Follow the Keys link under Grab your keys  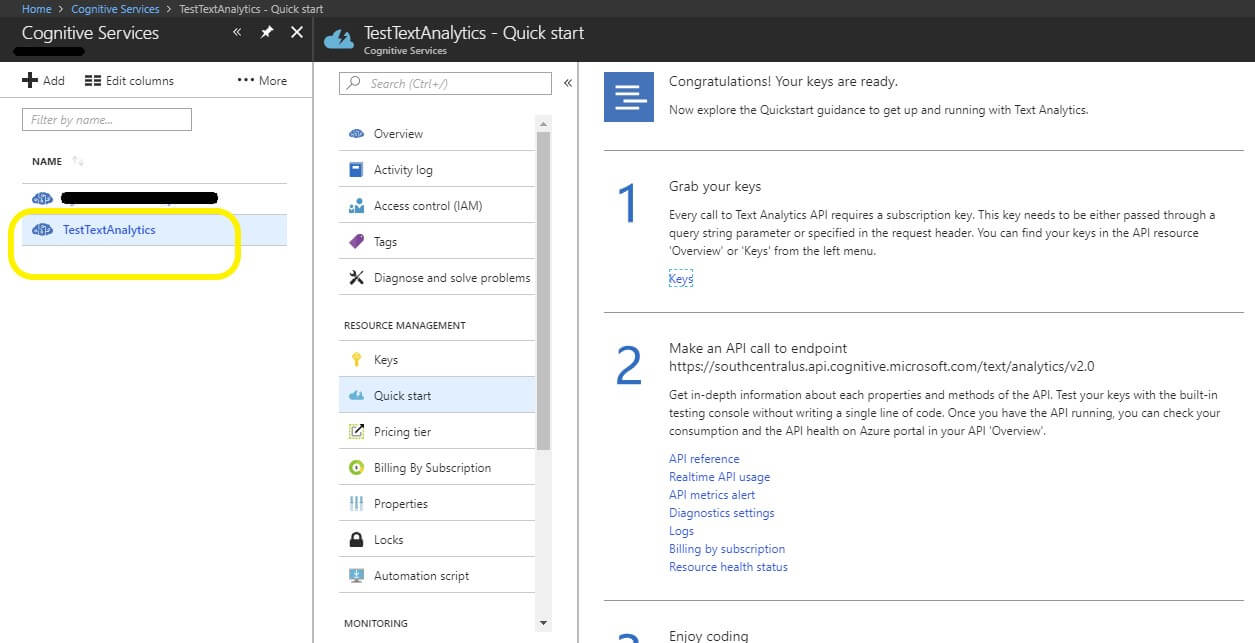681,280
